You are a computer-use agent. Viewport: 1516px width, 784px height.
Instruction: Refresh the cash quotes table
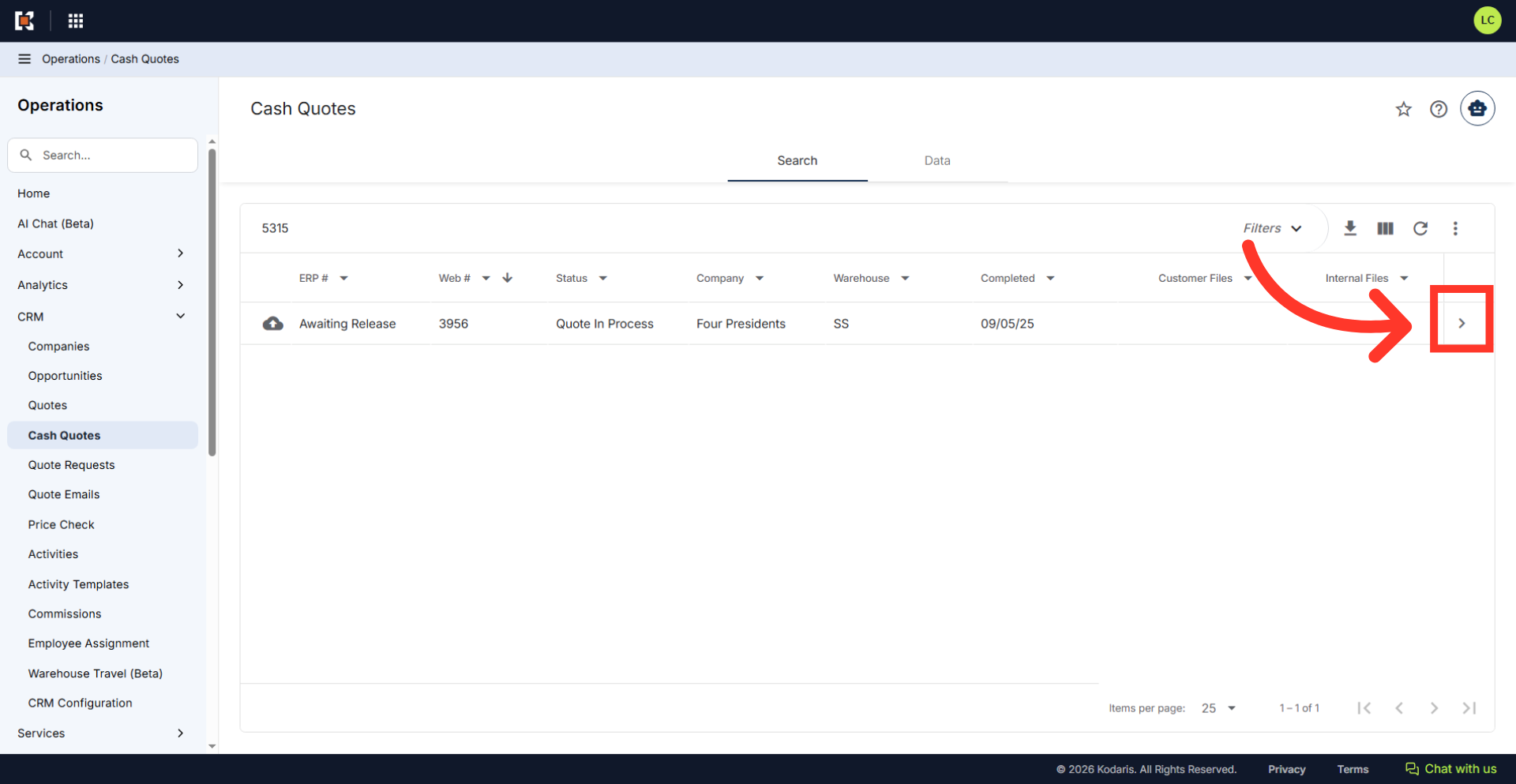pos(1420,228)
